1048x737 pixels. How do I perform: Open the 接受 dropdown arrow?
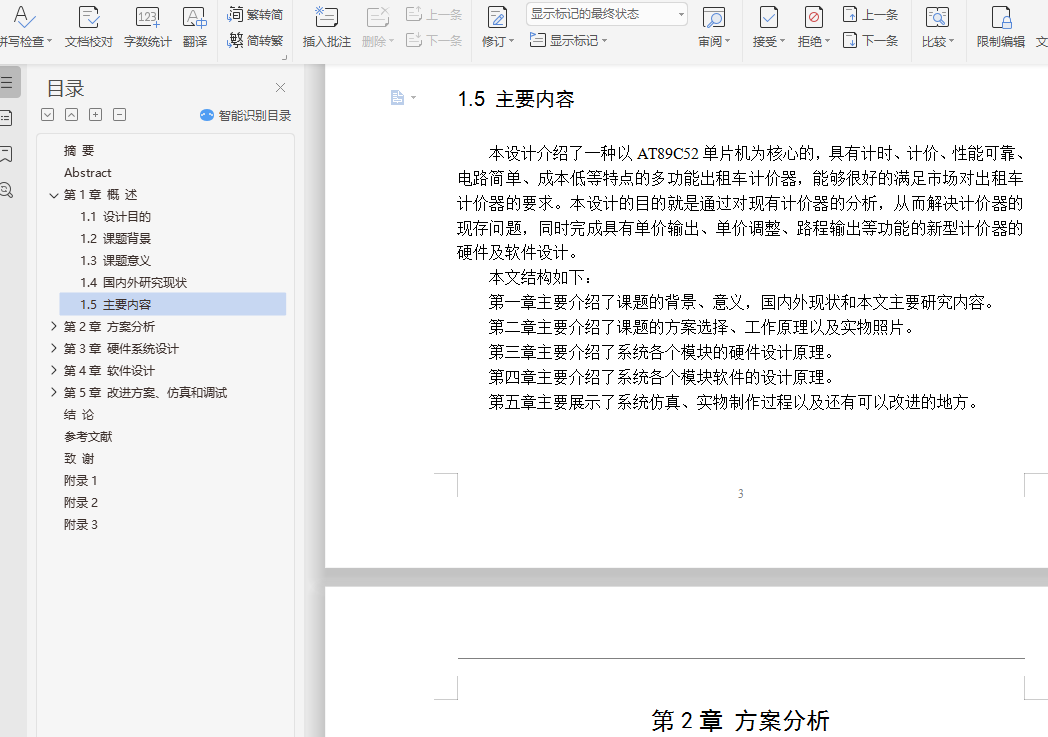pyautogui.click(x=783, y=41)
